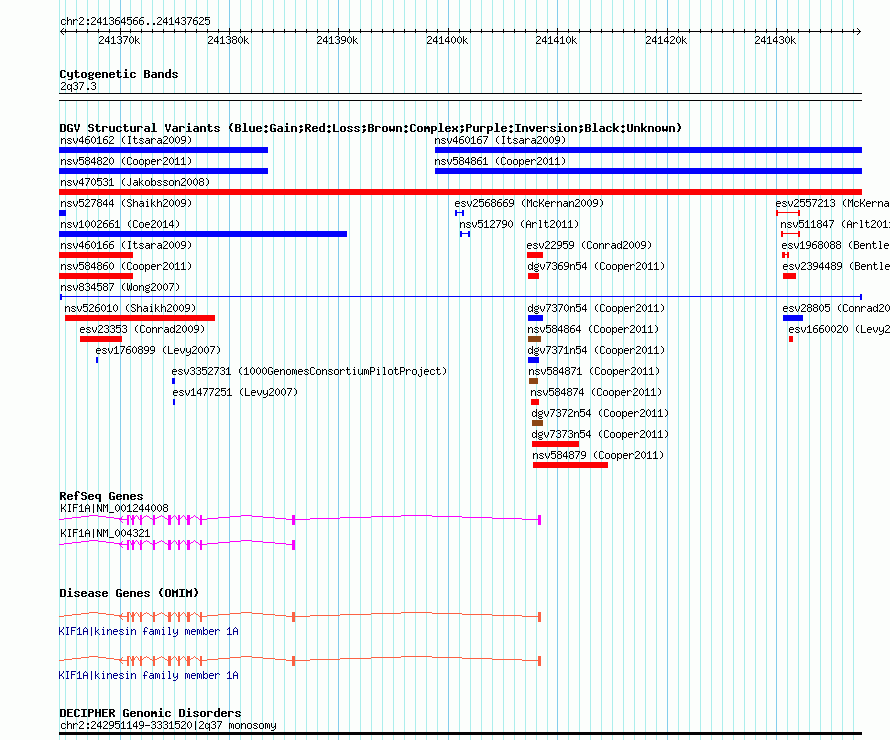This screenshot has width=890, height=740.
Task: Click the esv22959 (Conrad2009) label
Action: pyautogui.click(x=589, y=245)
